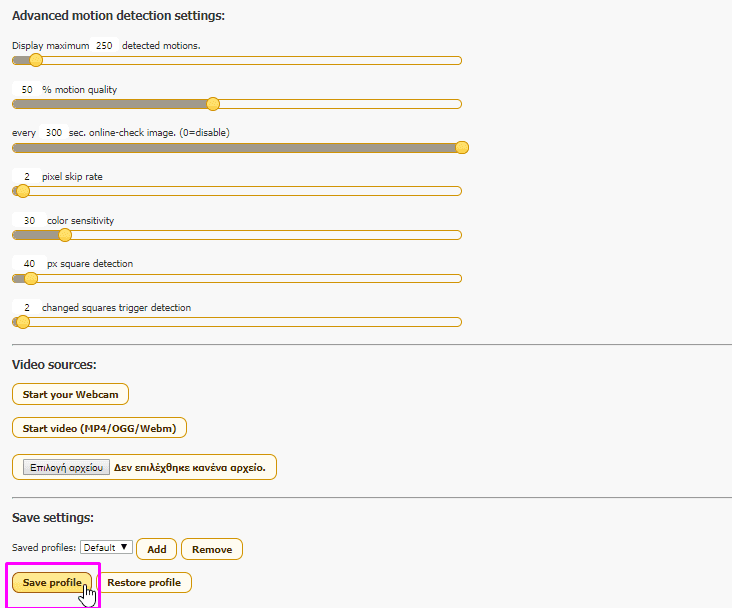Screen dimensions: 732x608
Task: Start your Webcam video source
Action: [70, 394]
